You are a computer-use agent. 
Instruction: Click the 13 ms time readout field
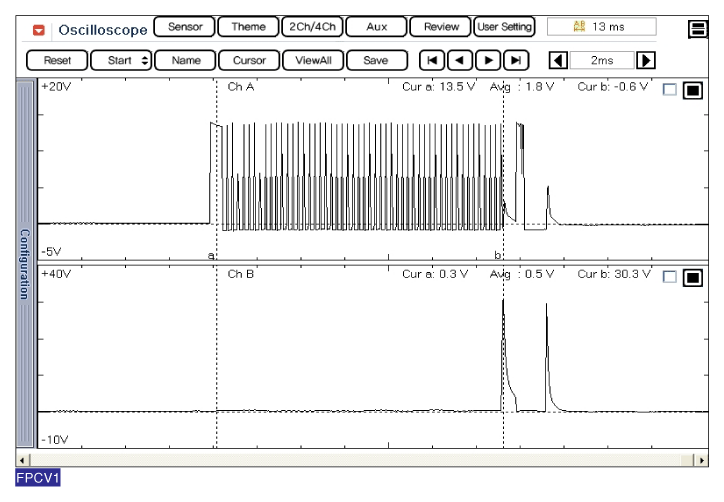(x=602, y=27)
